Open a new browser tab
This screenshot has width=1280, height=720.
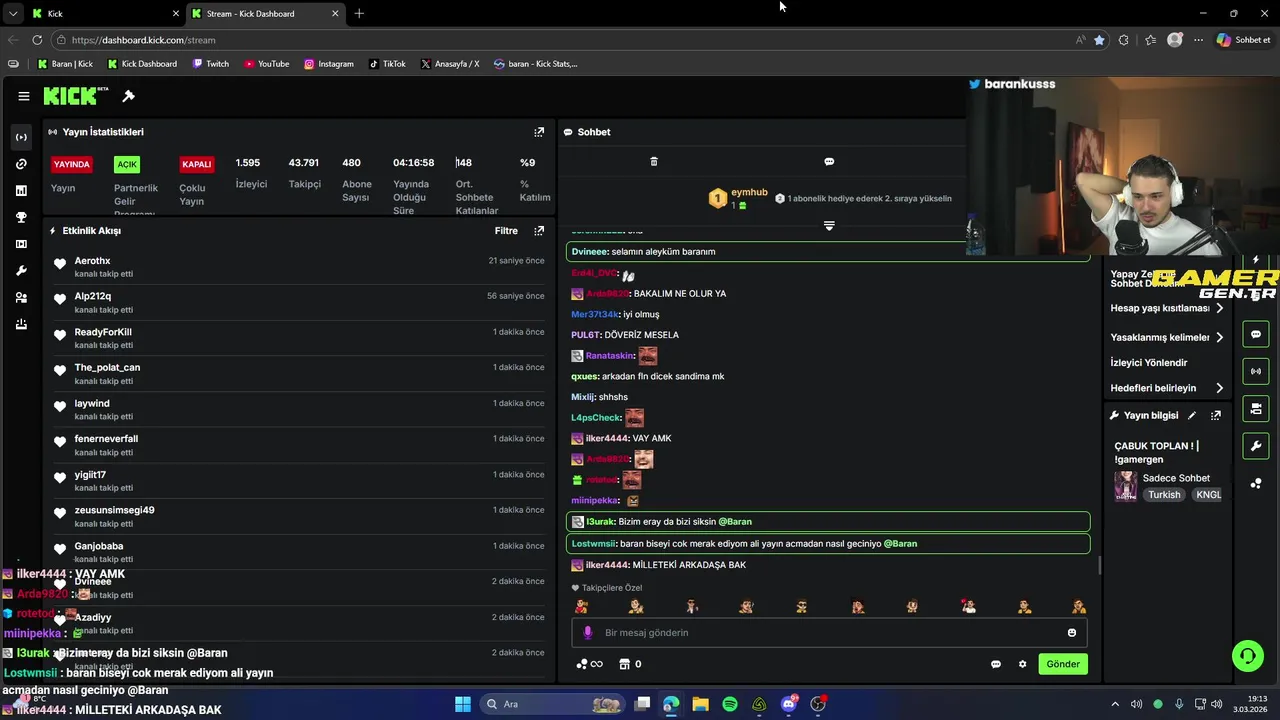click(359, 14)
